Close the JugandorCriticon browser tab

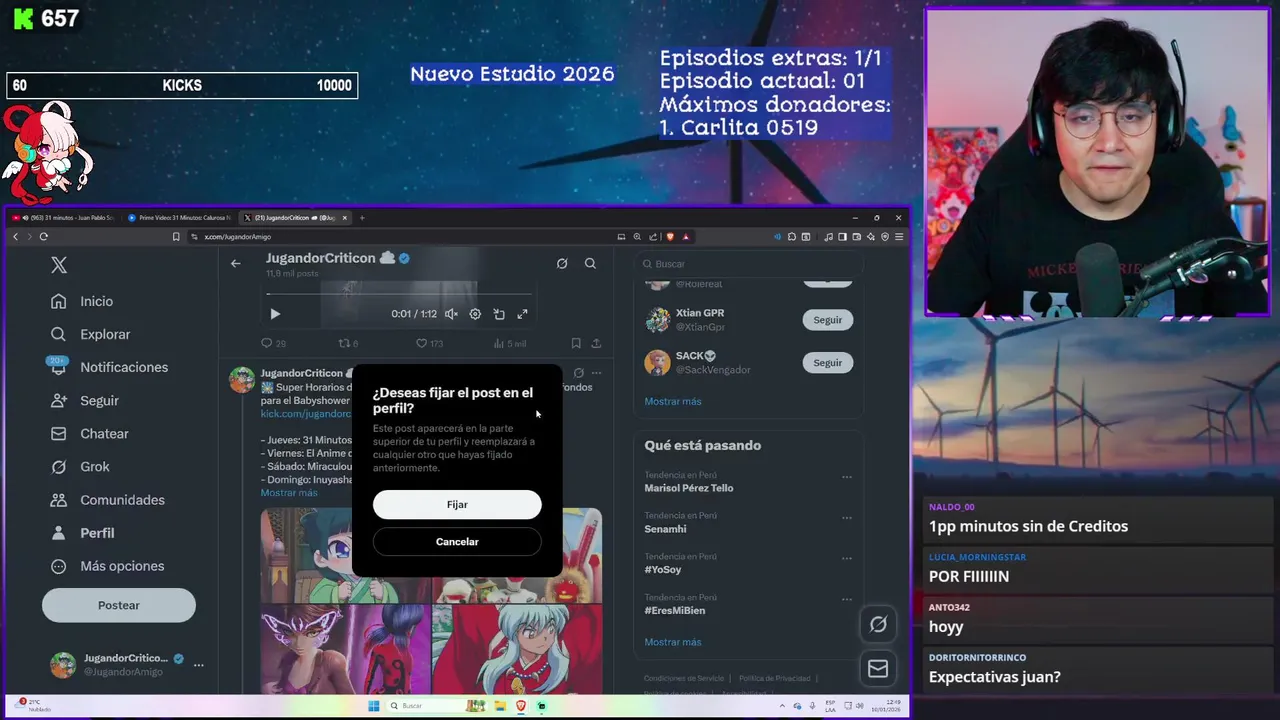pyautogui.click(x=345, y=217)
